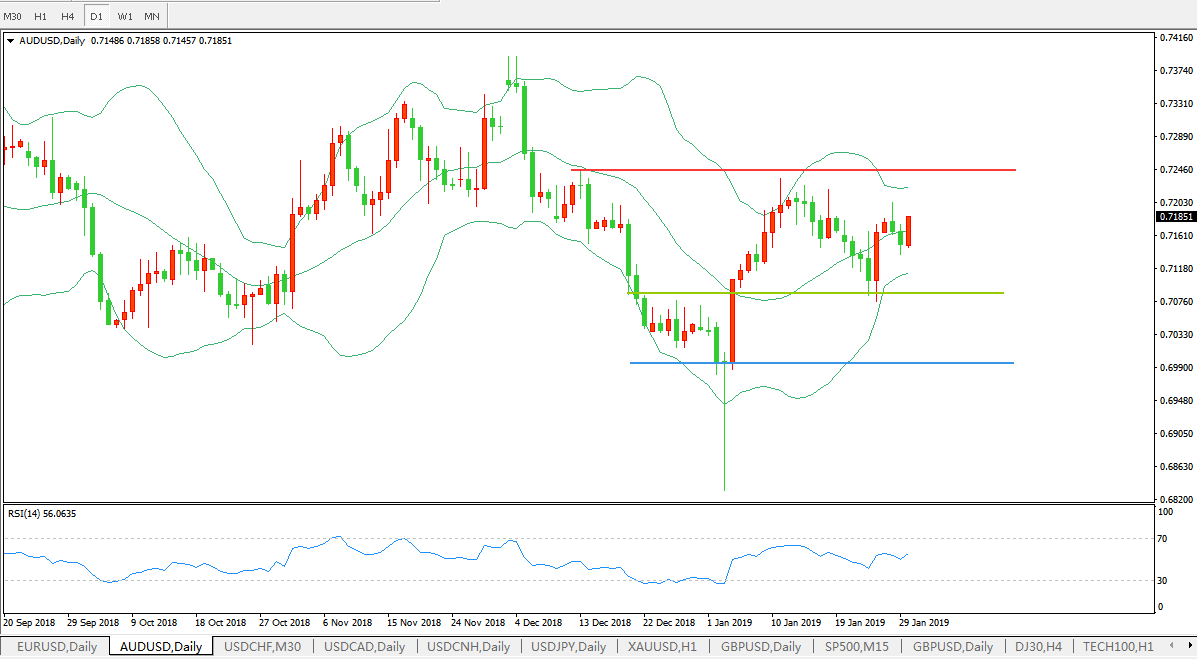Open the TECH100,H1 chart tab

(x=1117, y=647)
